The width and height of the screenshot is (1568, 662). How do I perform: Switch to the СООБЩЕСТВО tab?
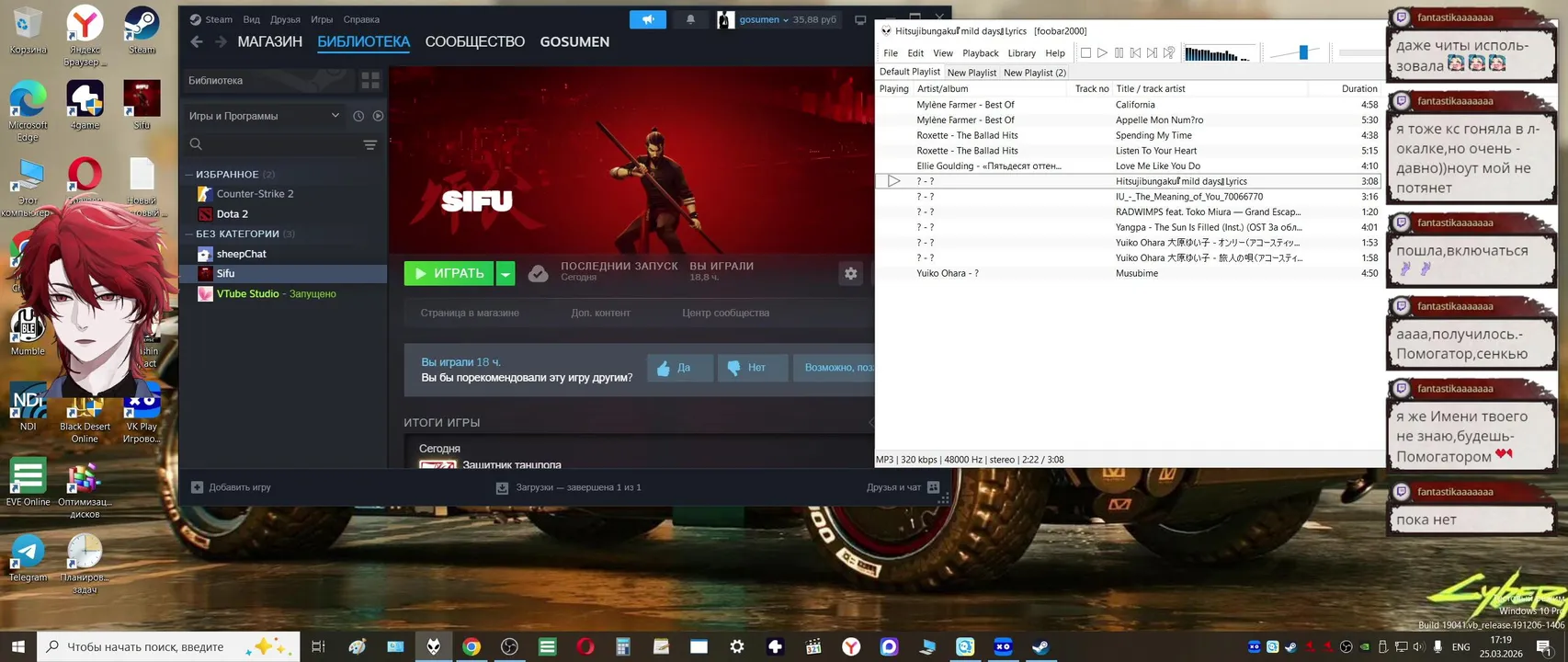point(475,41)
